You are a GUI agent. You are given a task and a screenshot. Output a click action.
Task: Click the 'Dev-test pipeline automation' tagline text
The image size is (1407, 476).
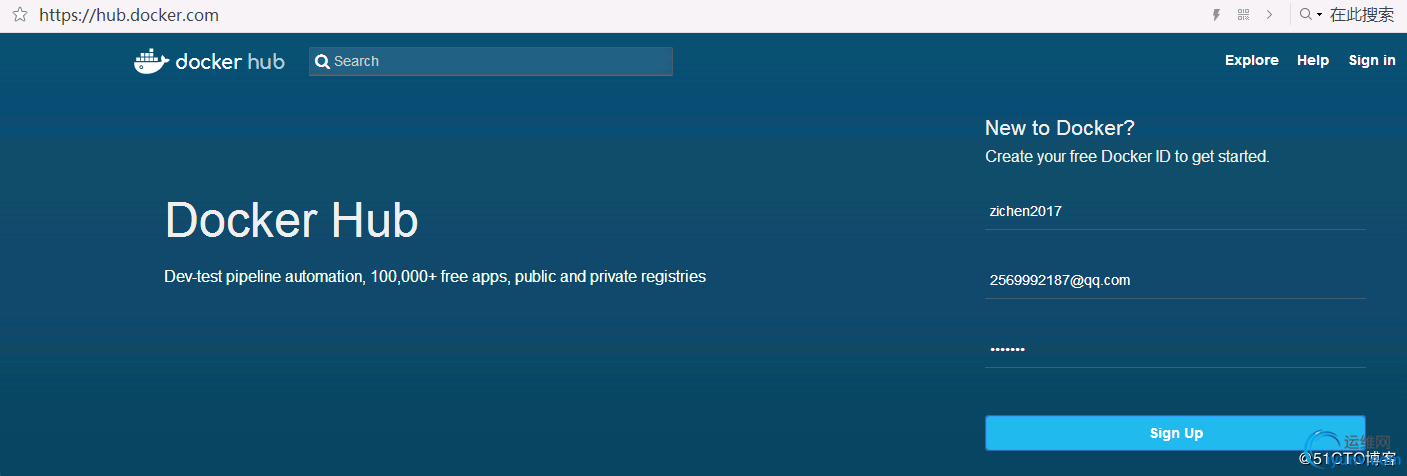pos(435,277)
